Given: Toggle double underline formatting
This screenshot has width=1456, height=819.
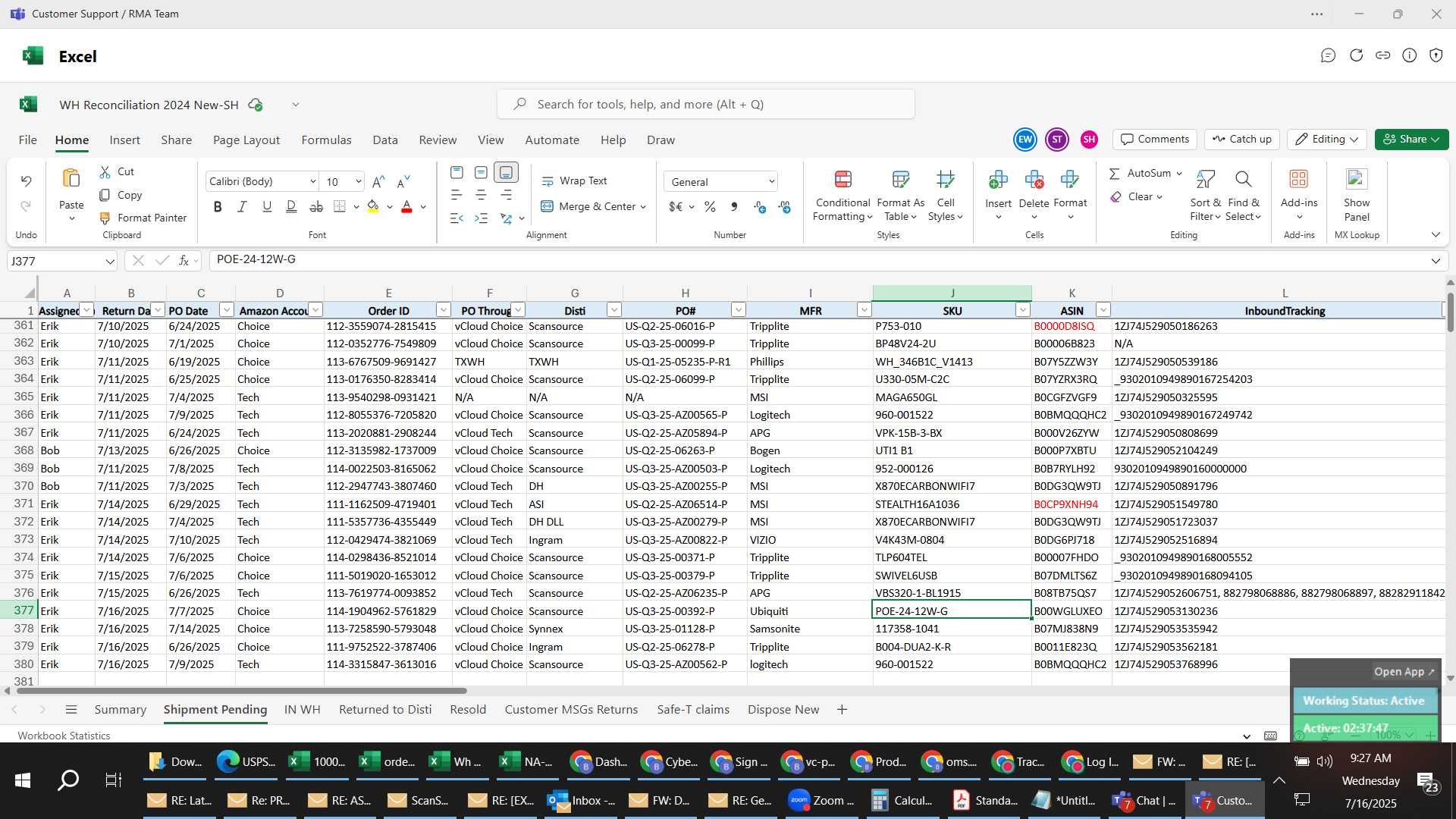Looking at the screenshot, I should [x=291, y=206].
